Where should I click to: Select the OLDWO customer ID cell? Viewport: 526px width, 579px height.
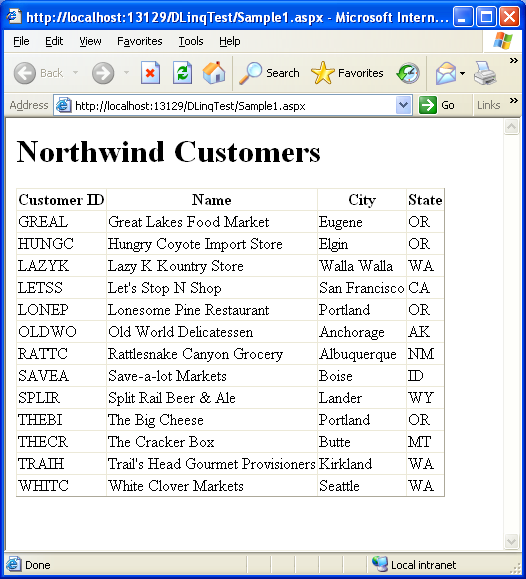pyautogui.click(x=61, y=332)
